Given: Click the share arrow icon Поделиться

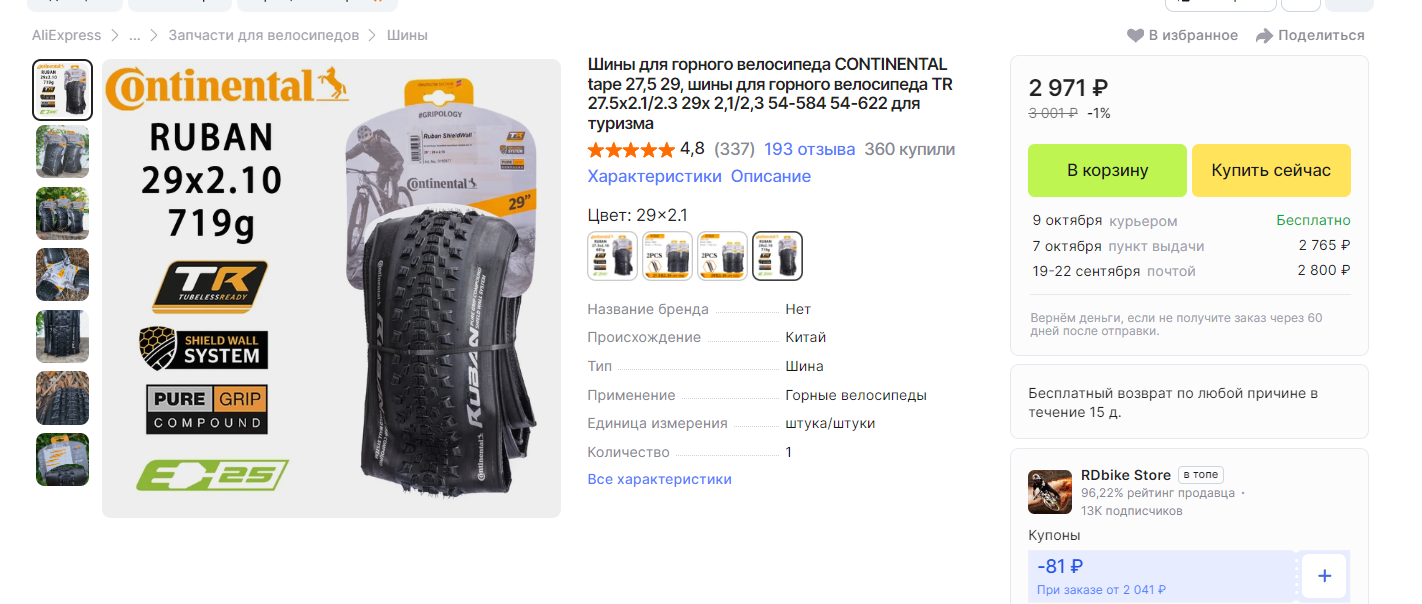Looking at the screenshot, I should click(1264, 36).
